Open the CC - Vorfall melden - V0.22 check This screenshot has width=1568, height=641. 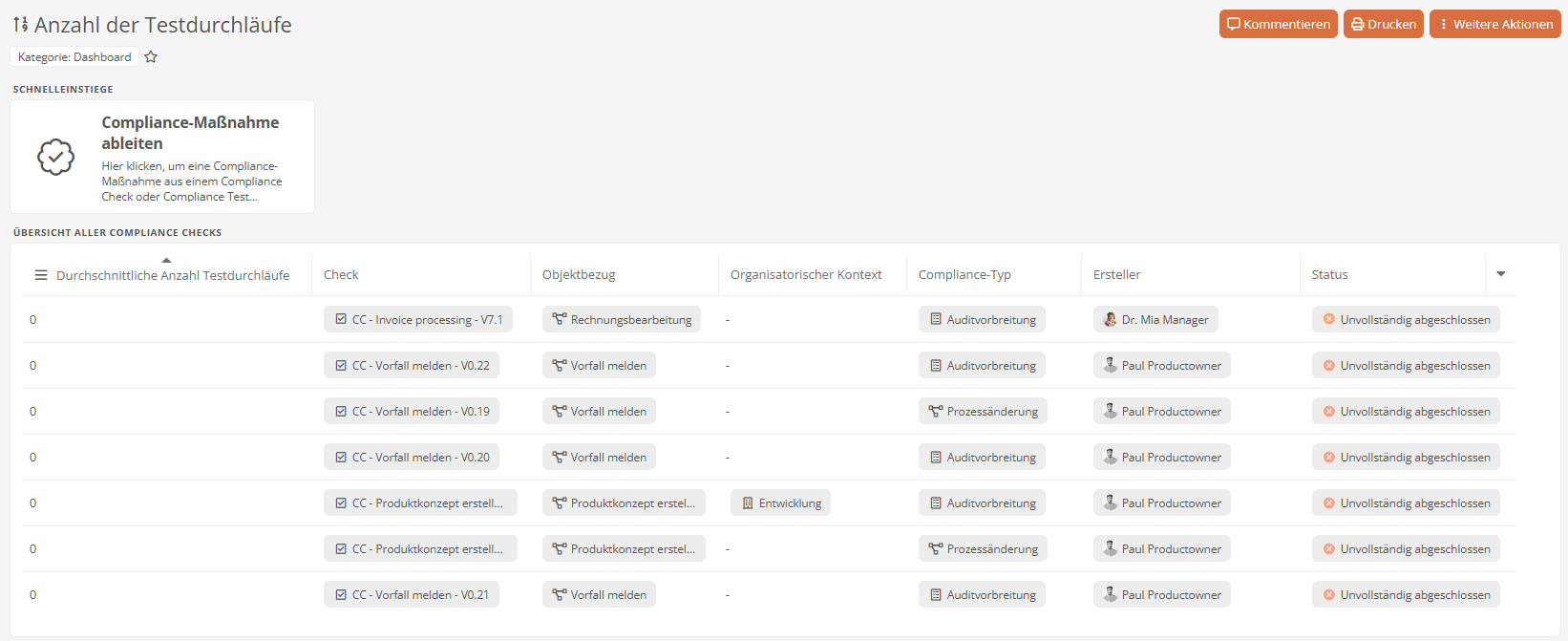(x=412, y=366)
